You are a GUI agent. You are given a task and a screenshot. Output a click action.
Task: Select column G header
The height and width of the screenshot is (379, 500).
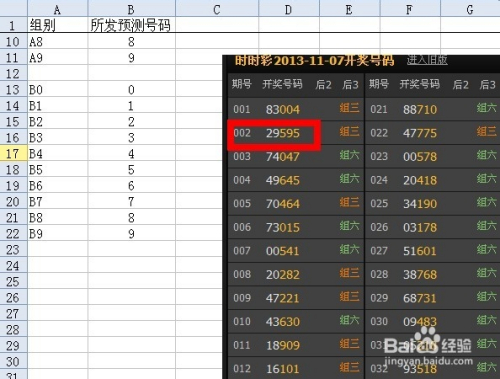click(x=470, y=9)
